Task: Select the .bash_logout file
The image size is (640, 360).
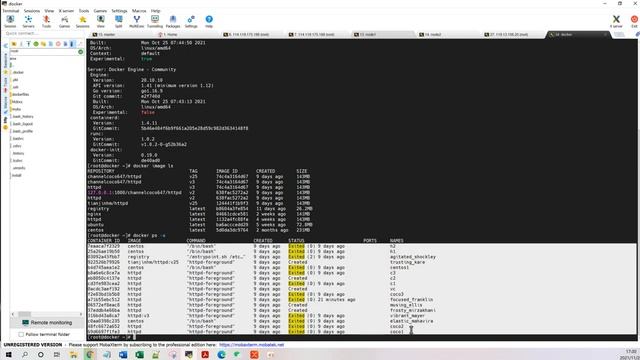Action: pos(22,124)
